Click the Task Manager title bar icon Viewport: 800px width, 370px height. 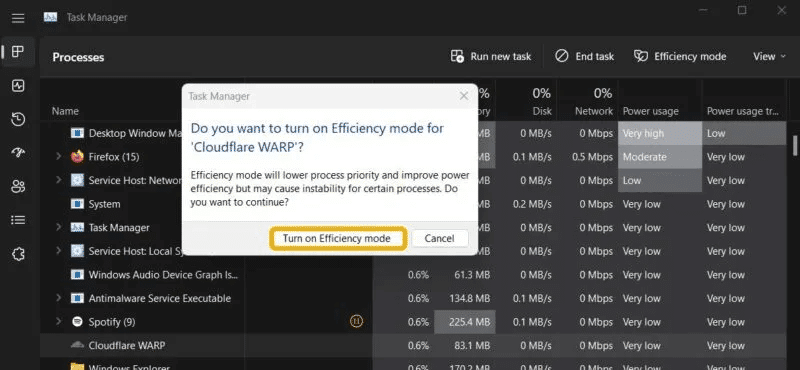[51, 17]
